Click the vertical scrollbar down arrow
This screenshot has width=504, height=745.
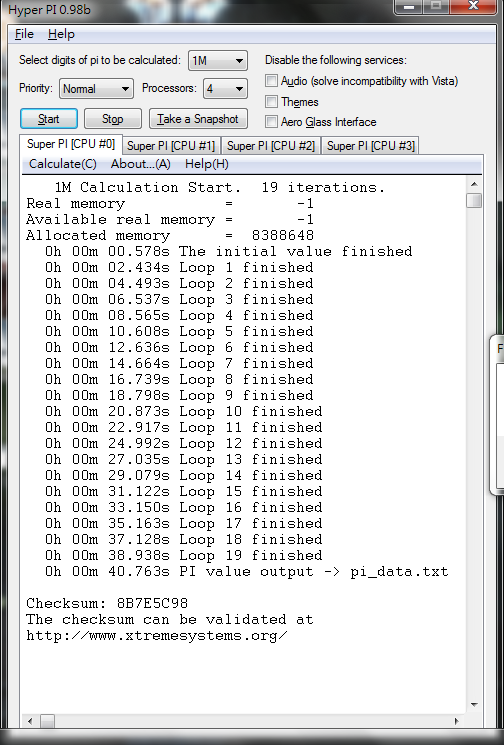point(474,705)
